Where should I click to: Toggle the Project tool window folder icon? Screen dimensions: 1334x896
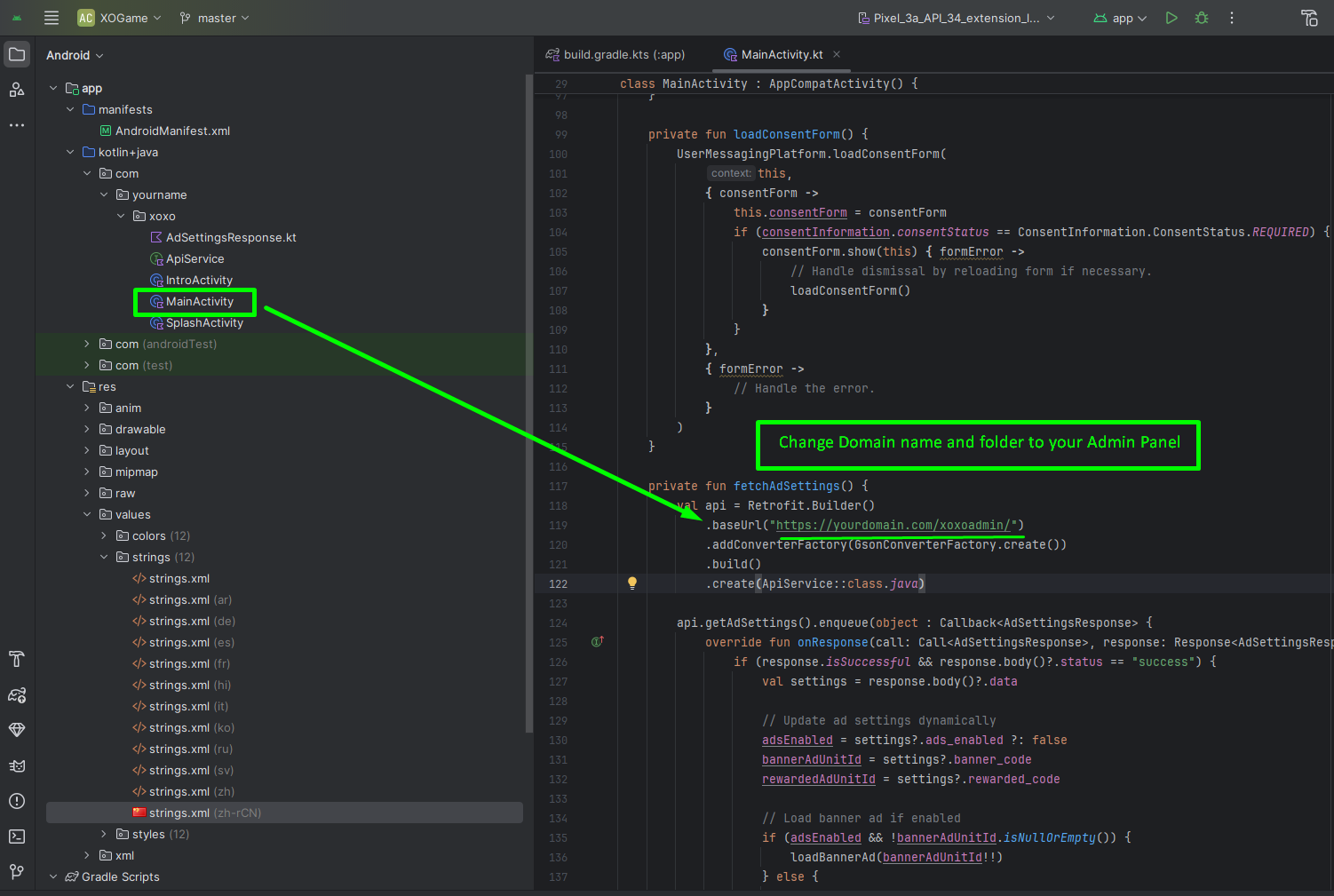tap(17, 54)
